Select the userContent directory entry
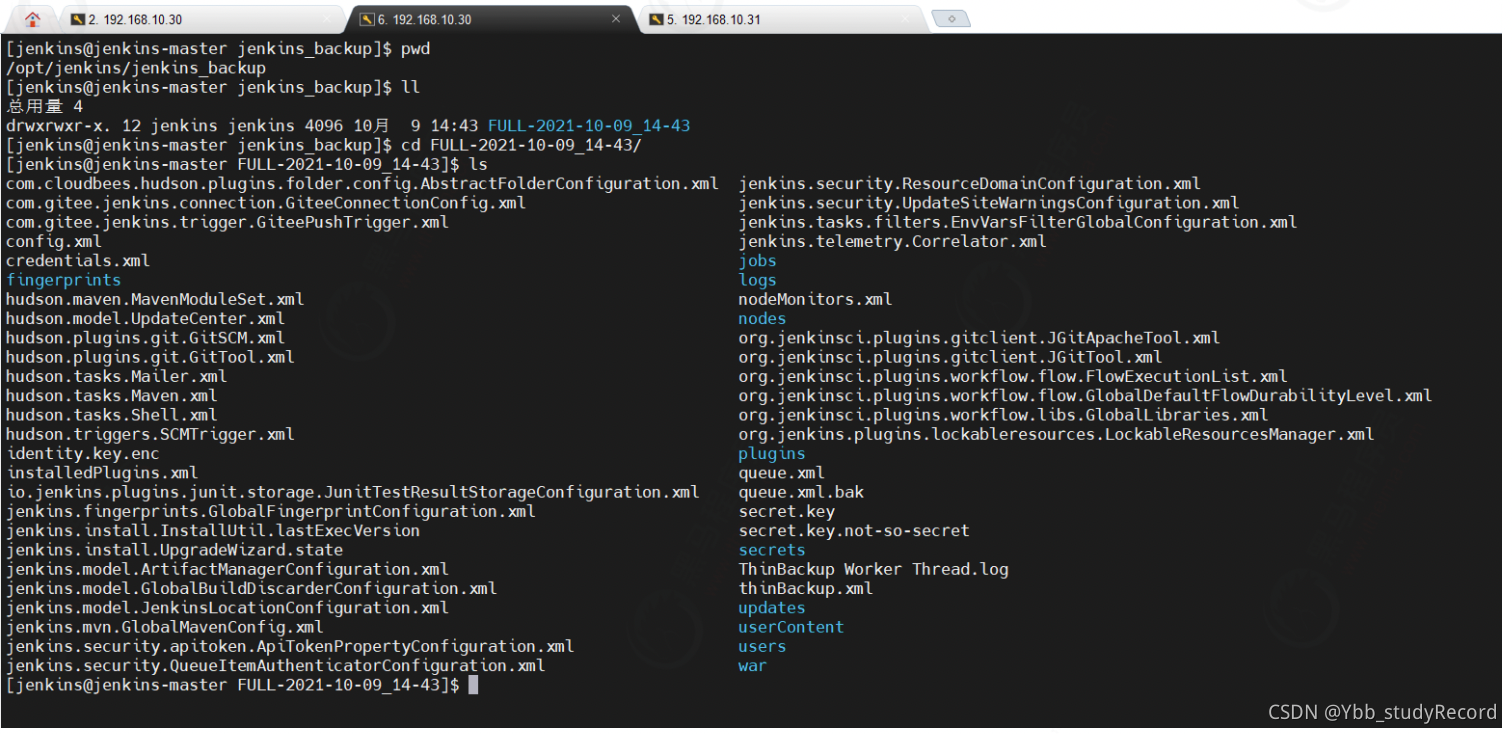The image size is (1512, 734). (791, 627)
